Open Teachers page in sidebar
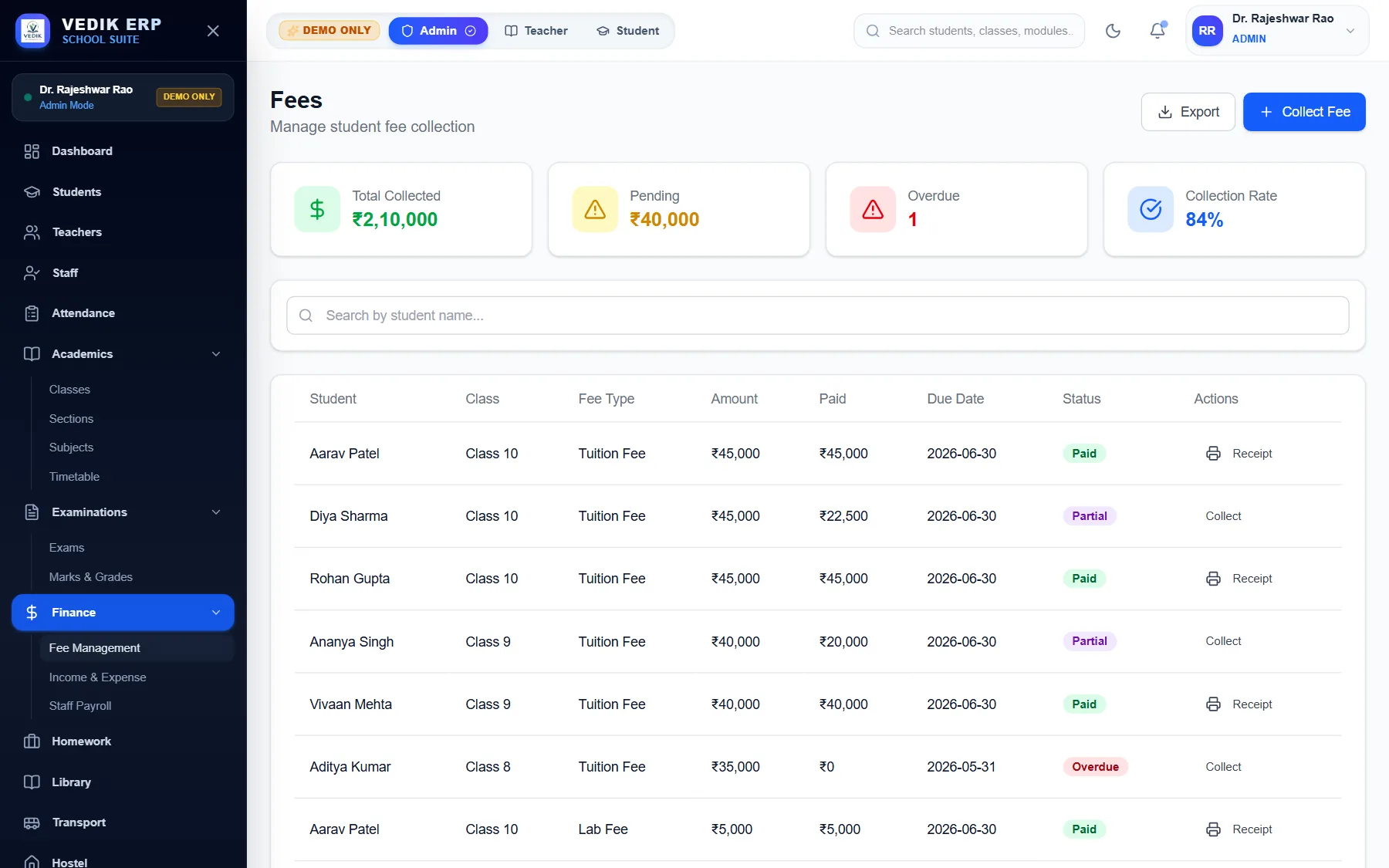Viewport: 1389px width, 868px height. pos(123,232)
